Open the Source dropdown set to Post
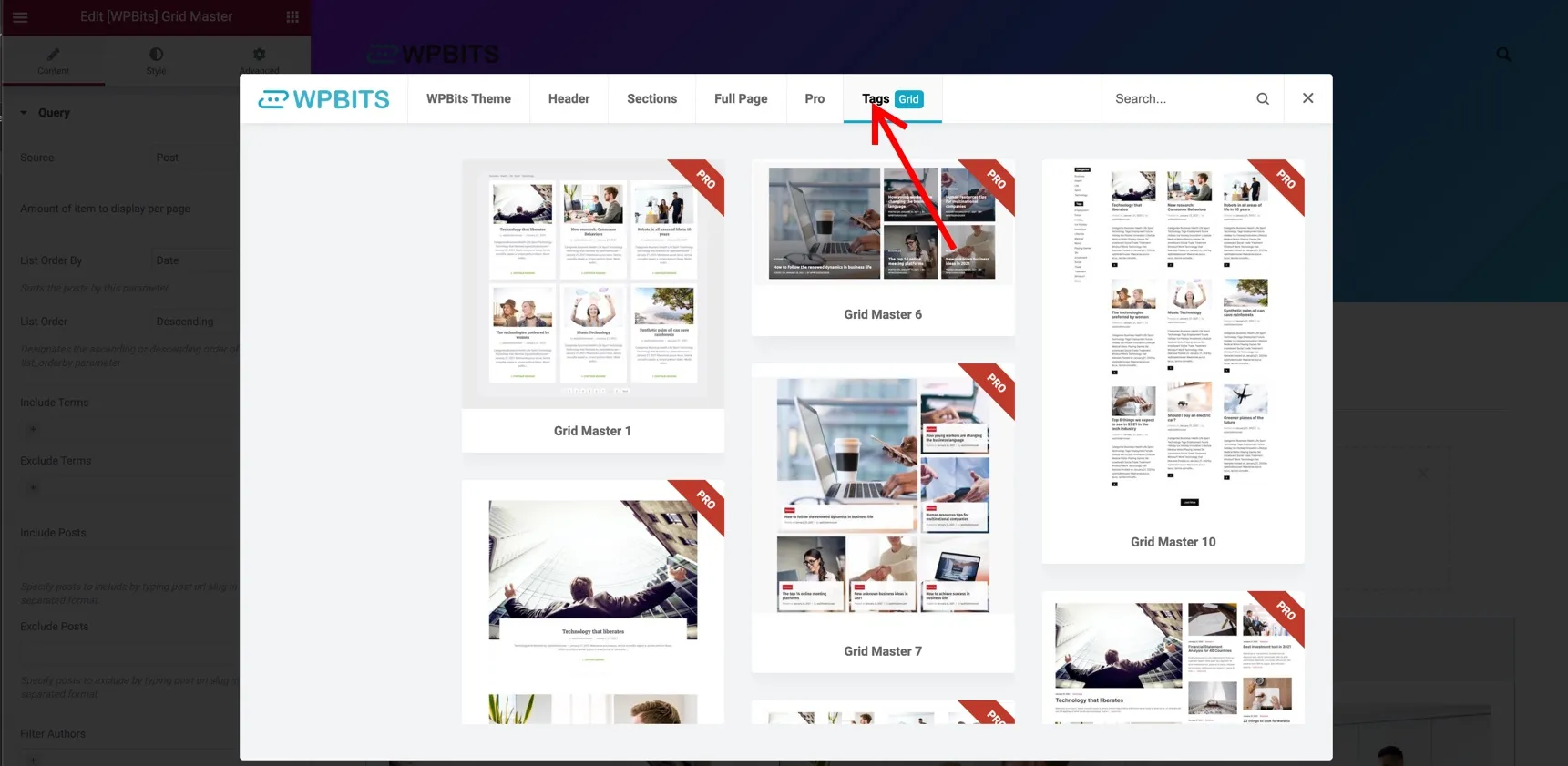Image resolution: width=1568 pixels, height=766 pixels. (195, 158)
